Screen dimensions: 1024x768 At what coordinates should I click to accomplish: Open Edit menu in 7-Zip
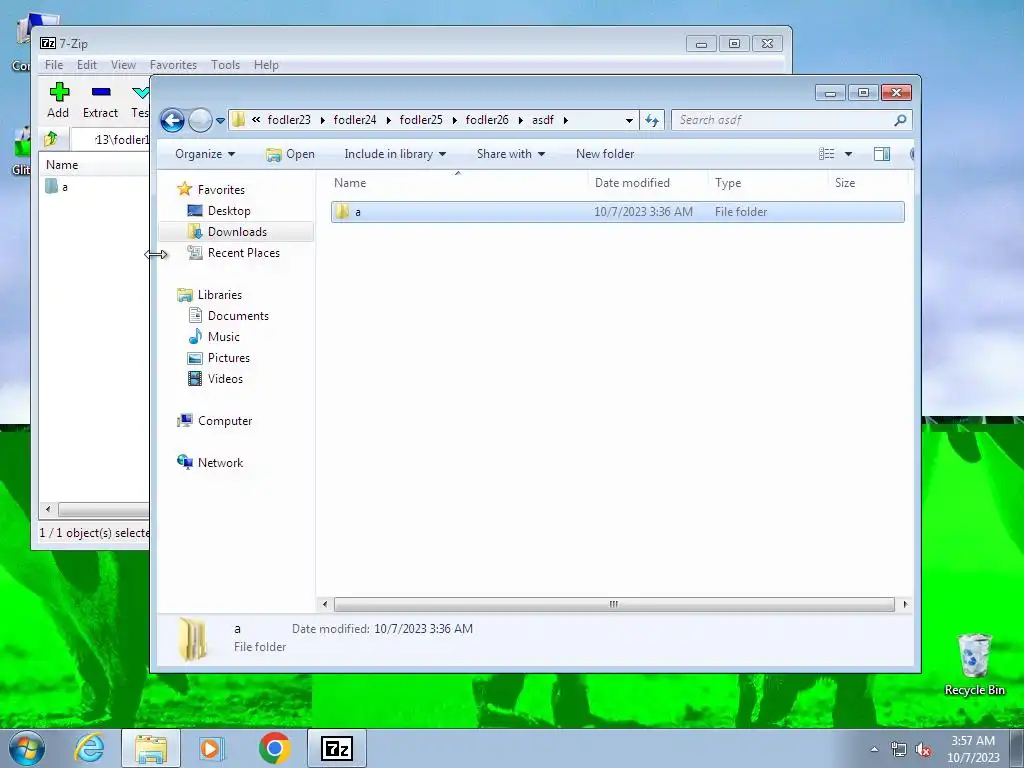pos(87,65)
